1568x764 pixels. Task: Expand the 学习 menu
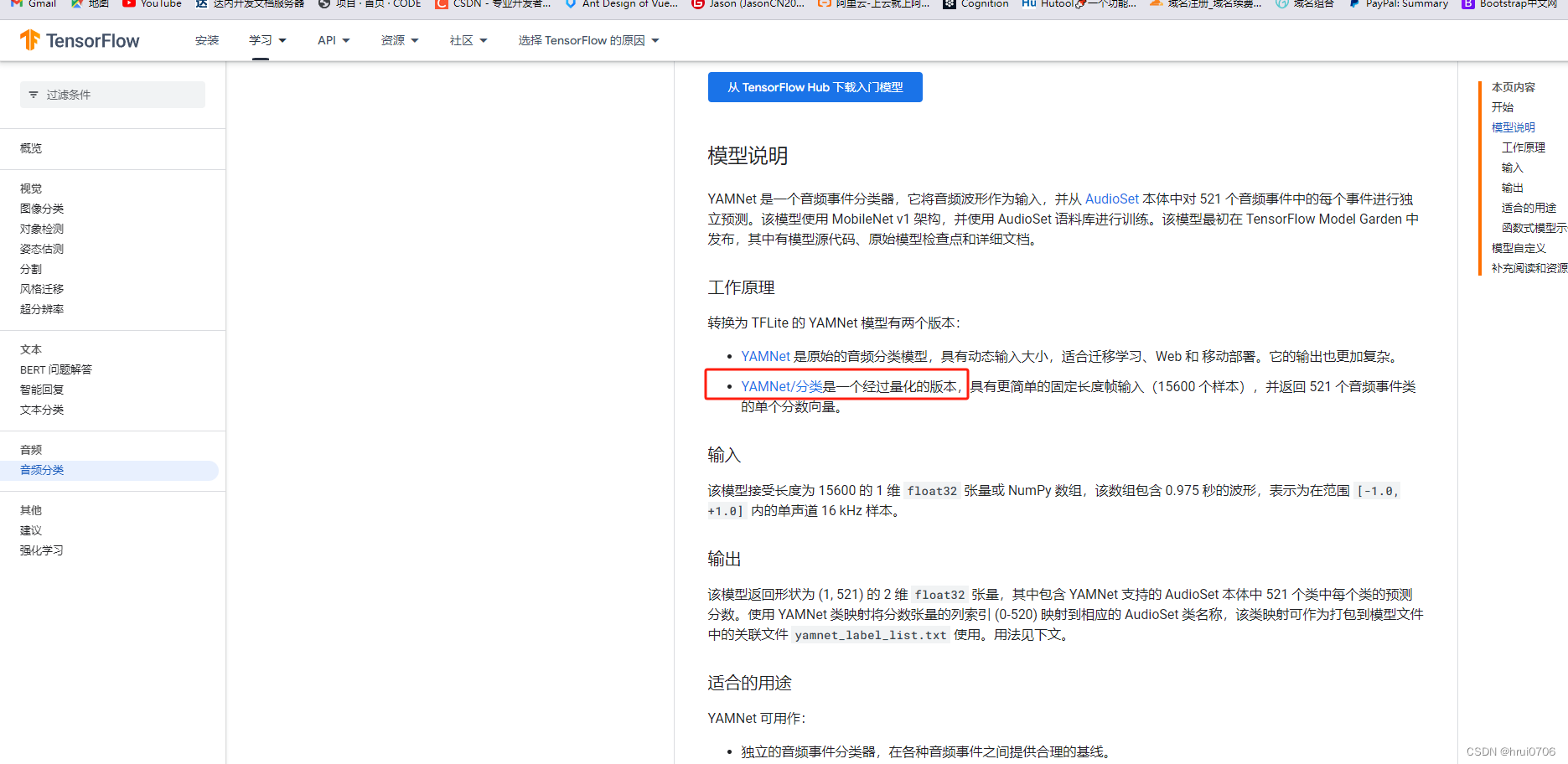(267, 40)
